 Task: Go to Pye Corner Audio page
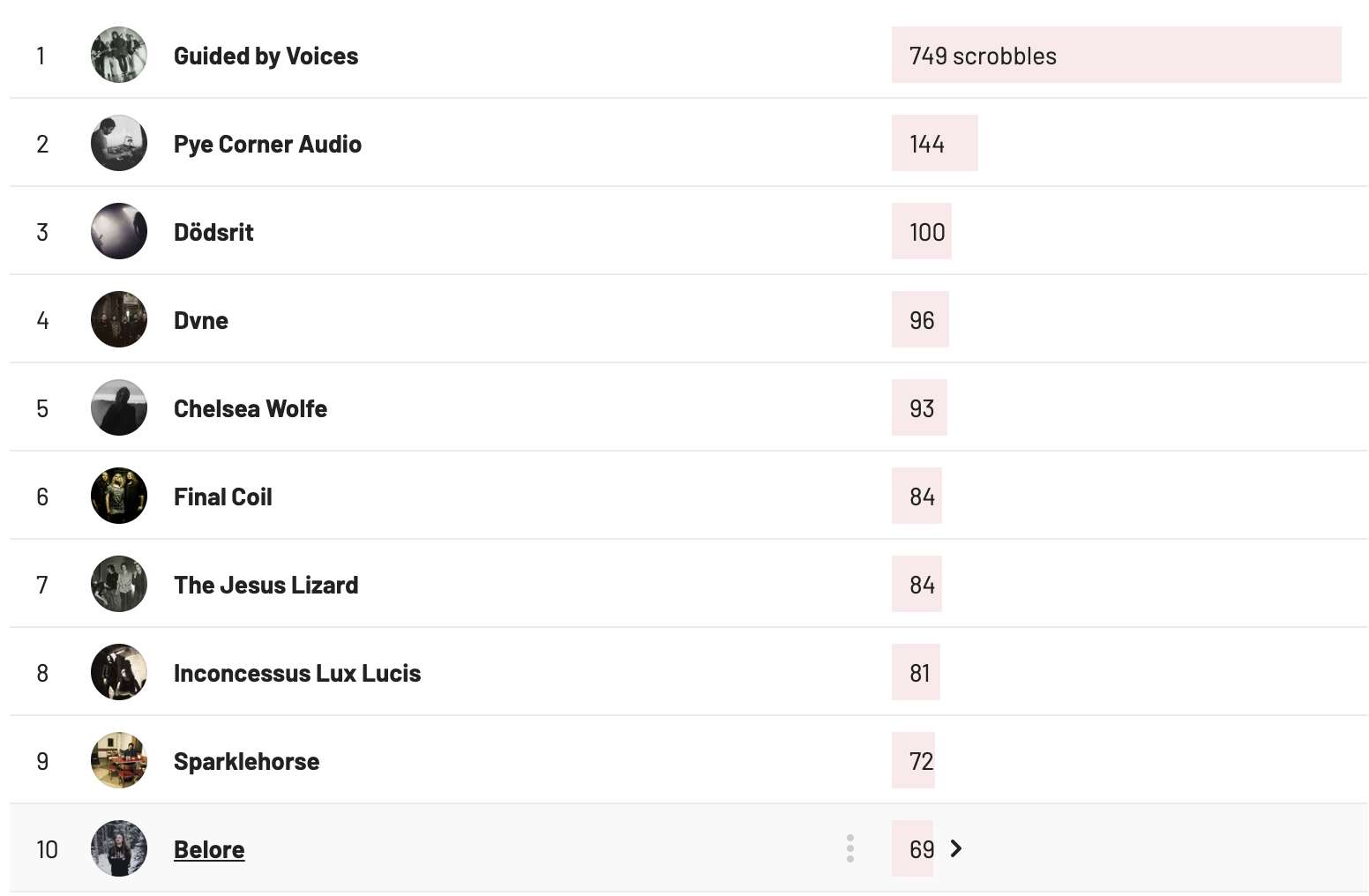[267, 144]
